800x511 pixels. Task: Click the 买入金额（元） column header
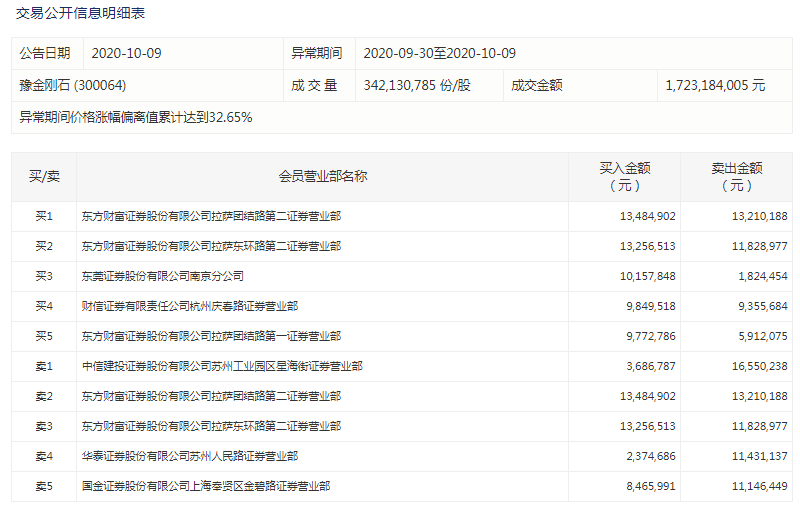(624, 176)
